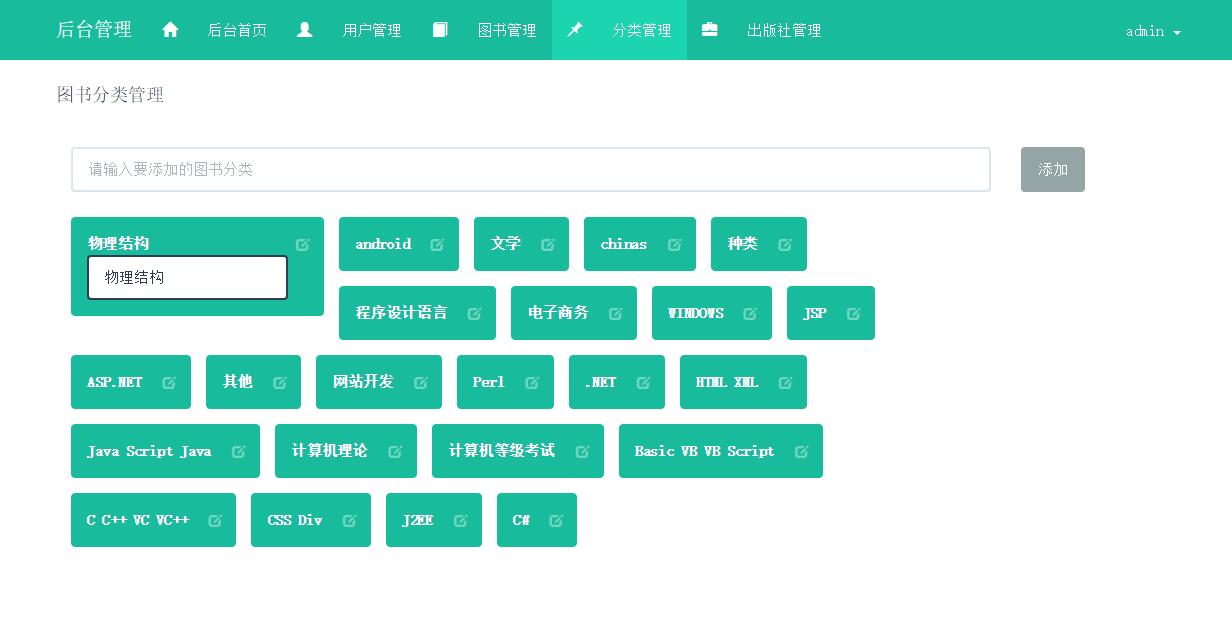This screenshot has width=1232, height=640.
Task: Click the home icon in navbar
Action: (x=170, y=30)
